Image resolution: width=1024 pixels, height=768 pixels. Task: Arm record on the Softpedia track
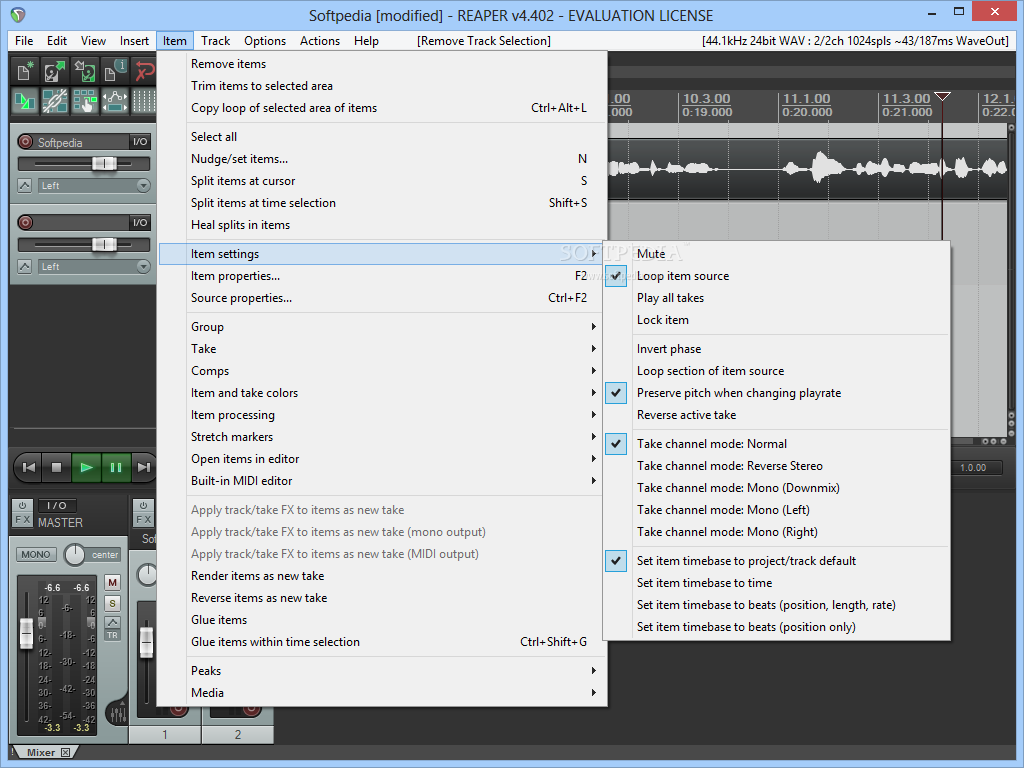(25, 142)
